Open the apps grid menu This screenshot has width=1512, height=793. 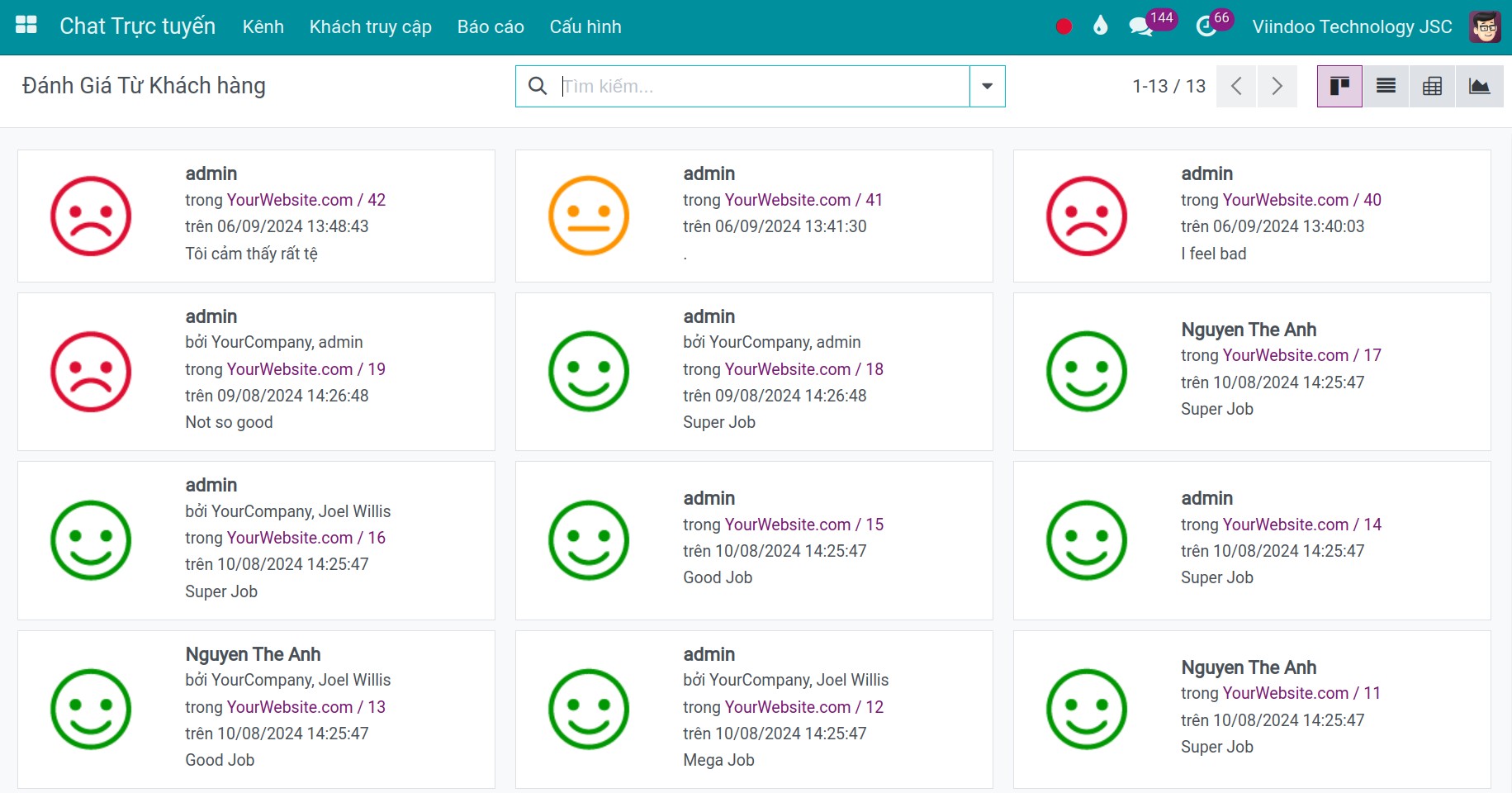26,26
